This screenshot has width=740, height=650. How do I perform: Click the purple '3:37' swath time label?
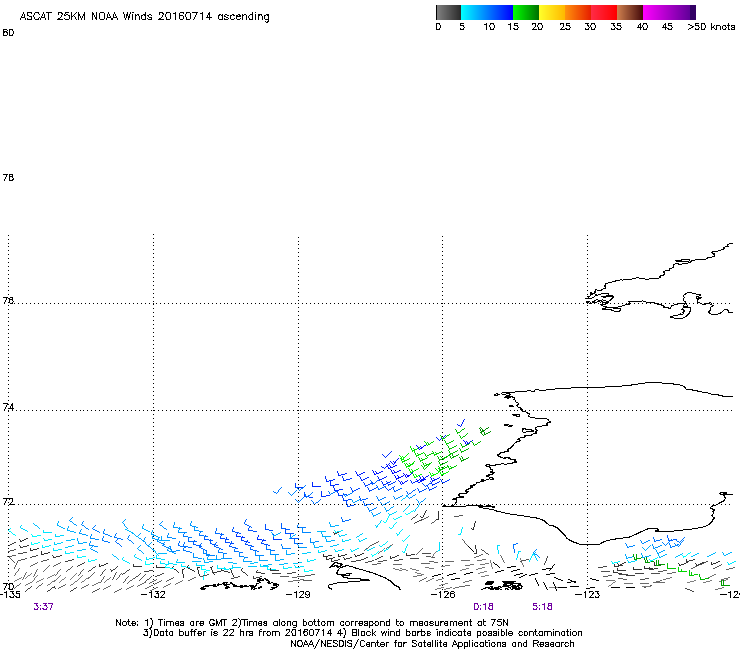(43, 607)
